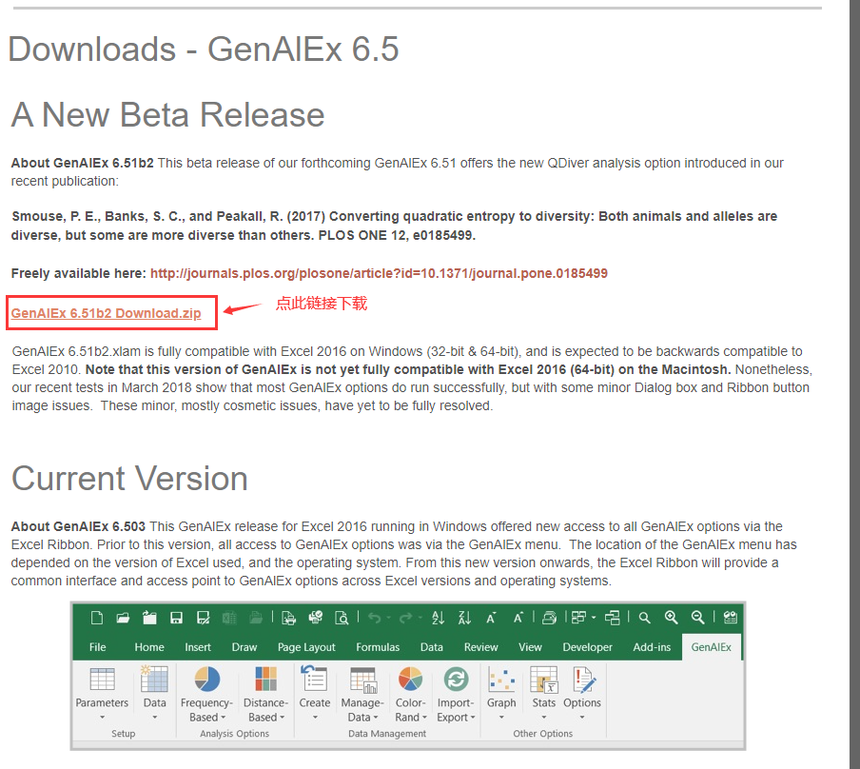This screenshot has width=860, height=769.
Task: Select the Insert tab
Action: click(197, 647)
